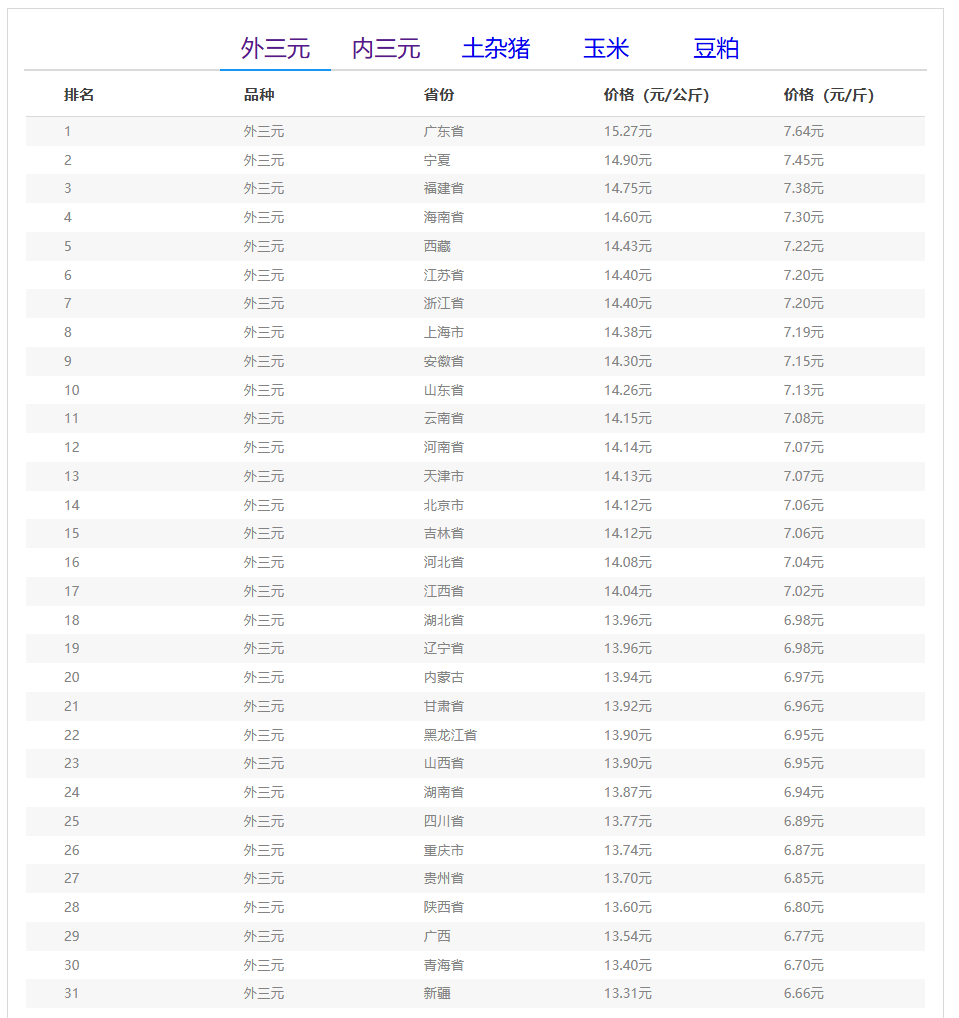Select the 甘肃省 province cell
The height and width of the screenshot is (1018, 959).
pos(444,706)
